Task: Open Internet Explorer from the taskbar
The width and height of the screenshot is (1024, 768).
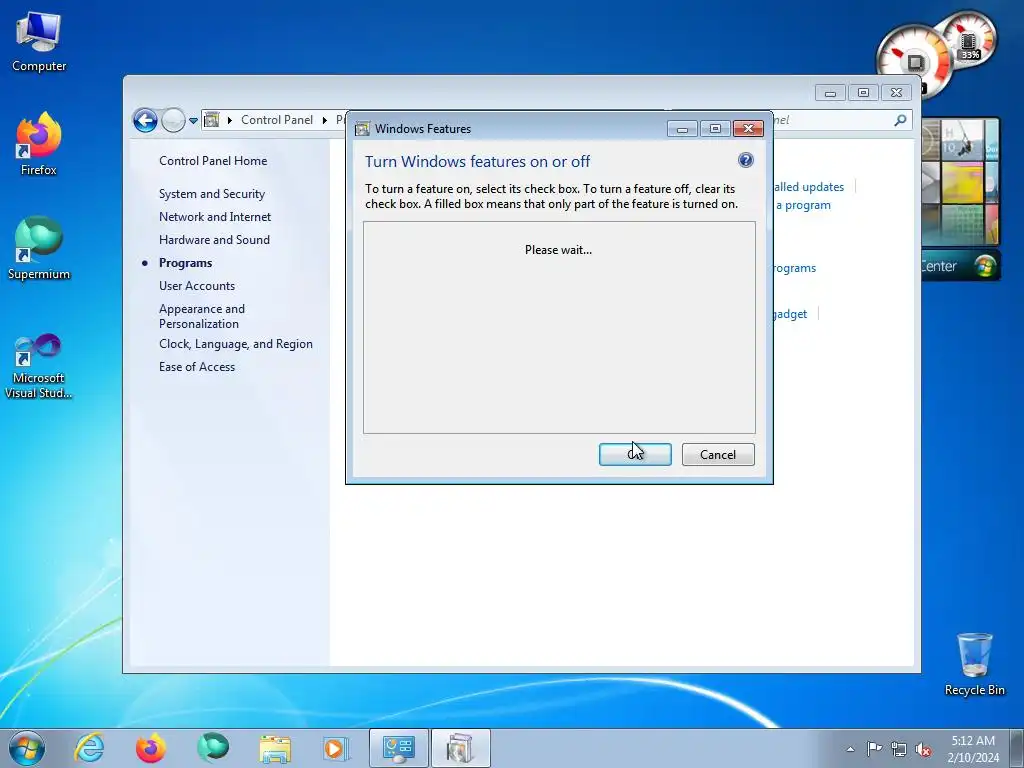Action: tap(88, 748)
